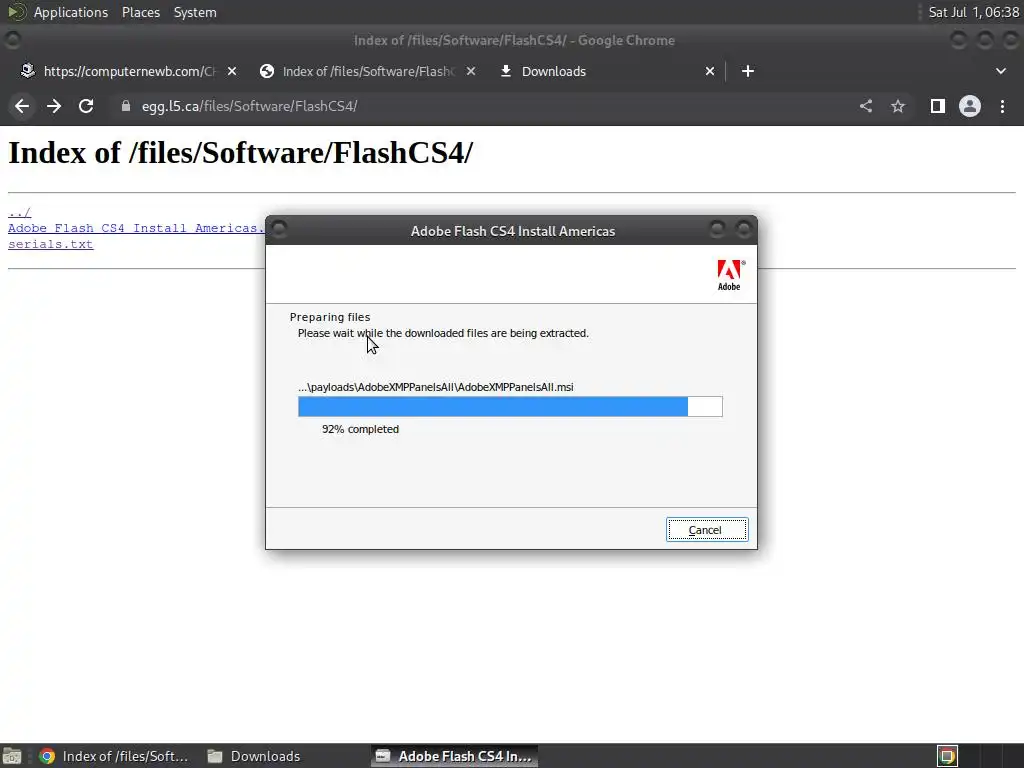This screenshot has width=1024, height=768.
Task: Open Chrome's three-dot menu
Action: (1002, 106)
